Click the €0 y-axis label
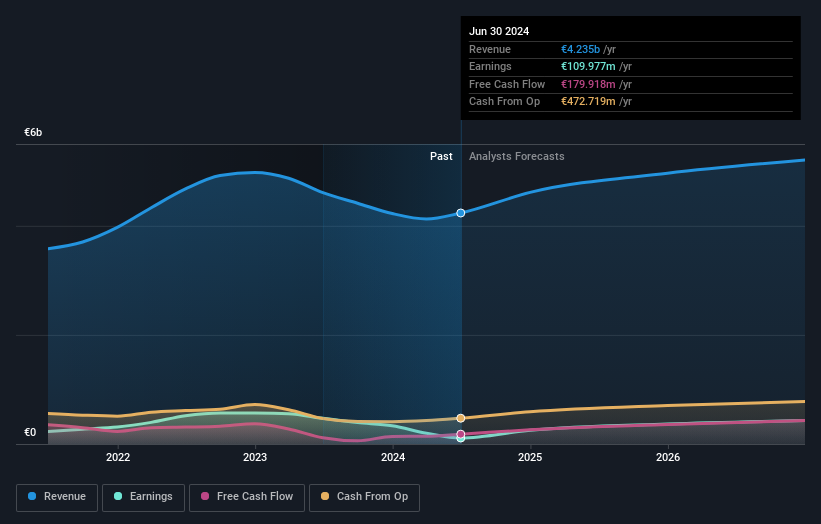 (30, 432)
